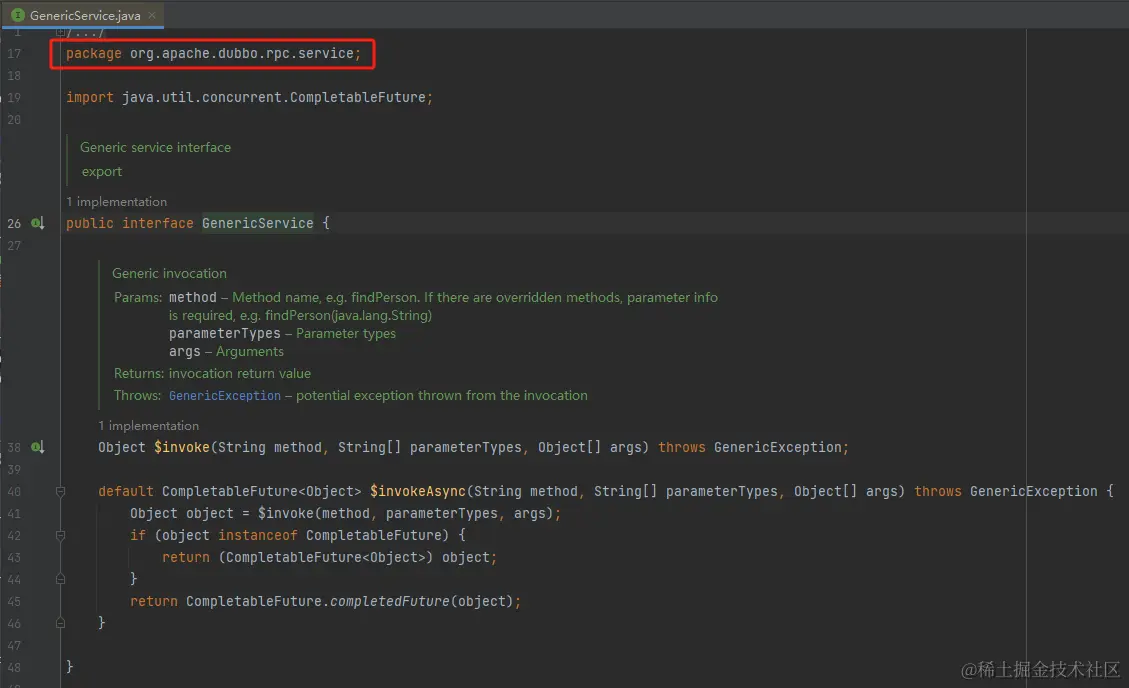Click the fold end marker at line 44

(x=60, y=579)
